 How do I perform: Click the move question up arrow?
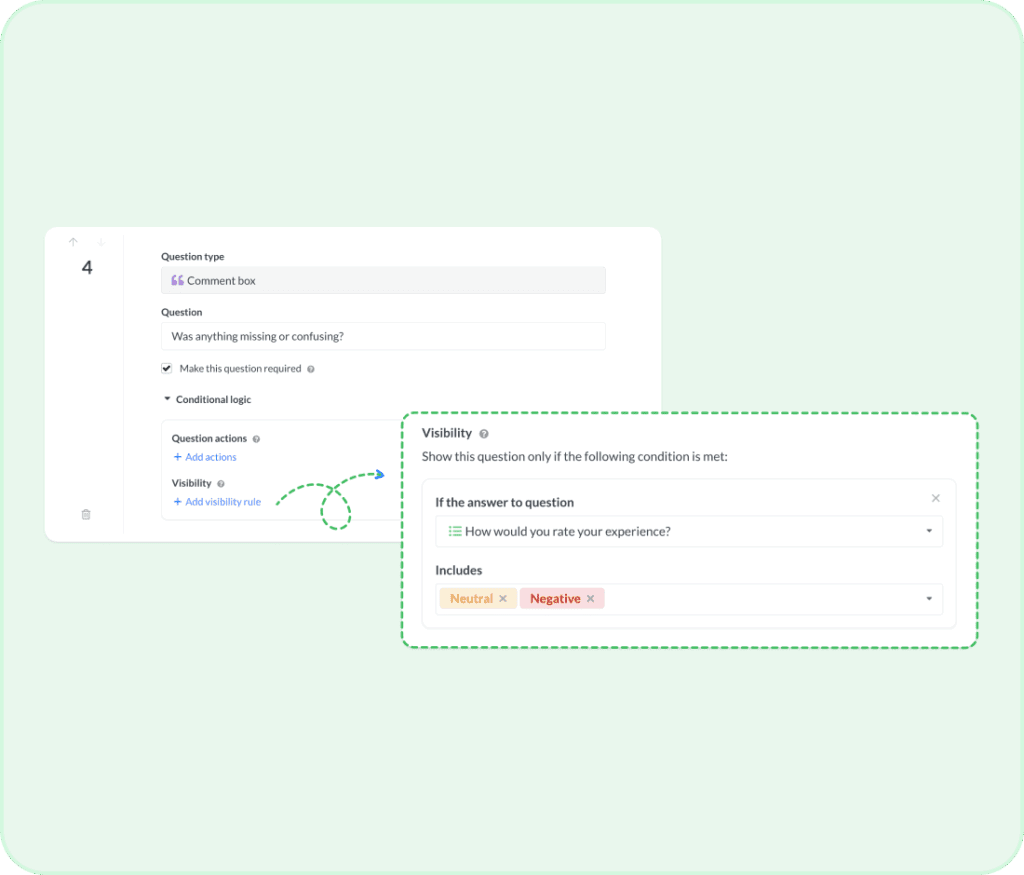73,242
